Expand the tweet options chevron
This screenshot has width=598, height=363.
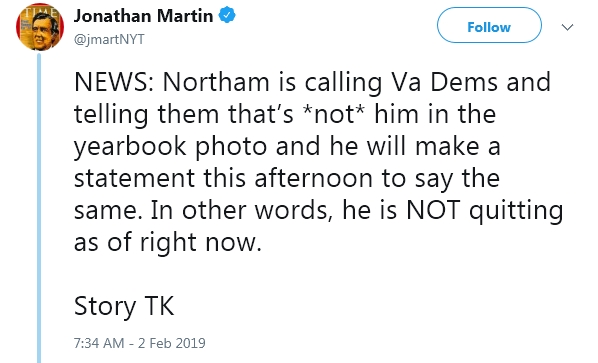[x=567, y=27]
